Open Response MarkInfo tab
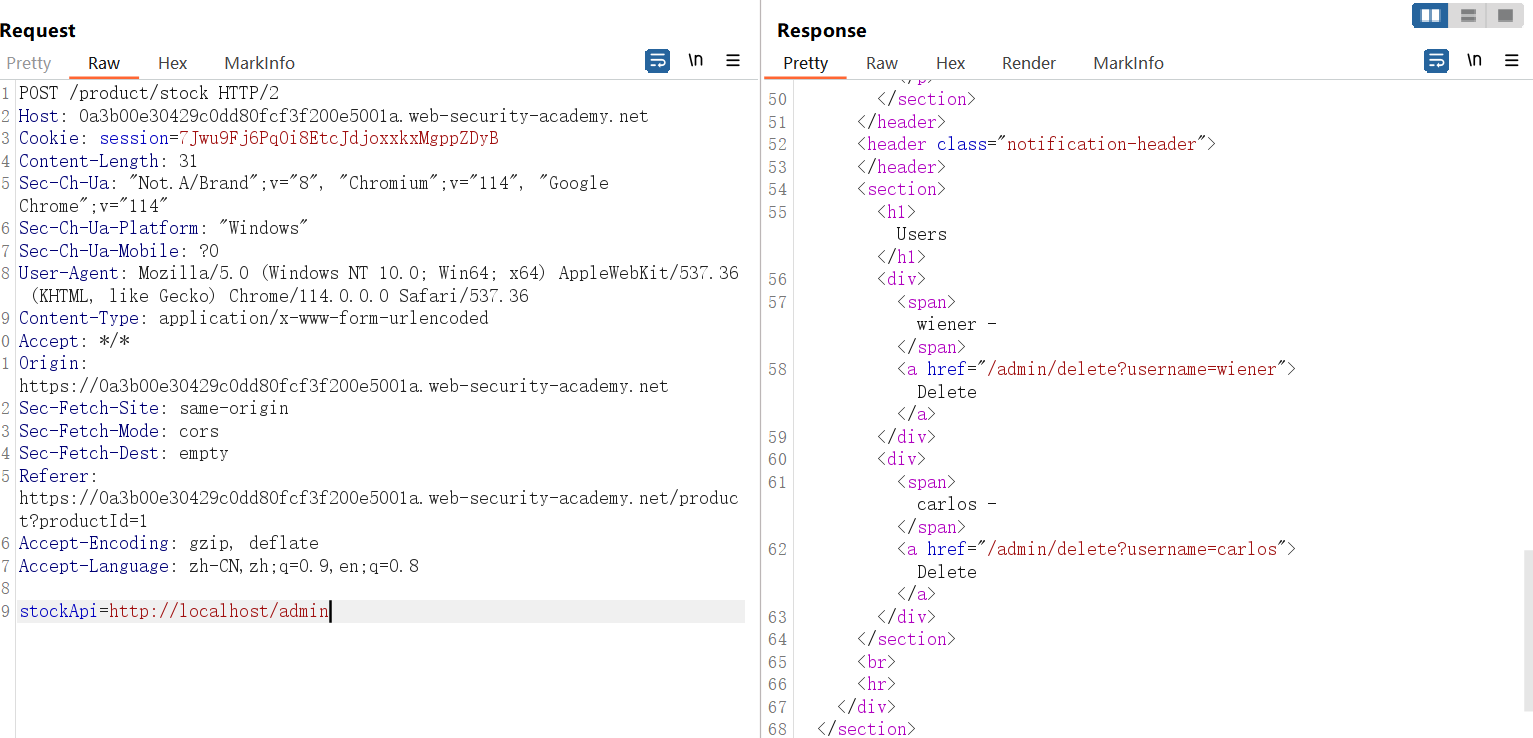 point(1128,63)
